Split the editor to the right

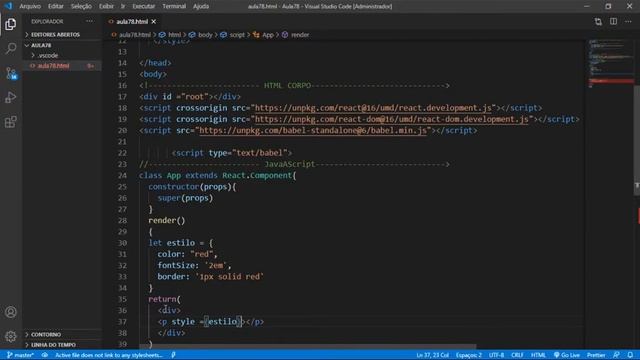(613, 22)
